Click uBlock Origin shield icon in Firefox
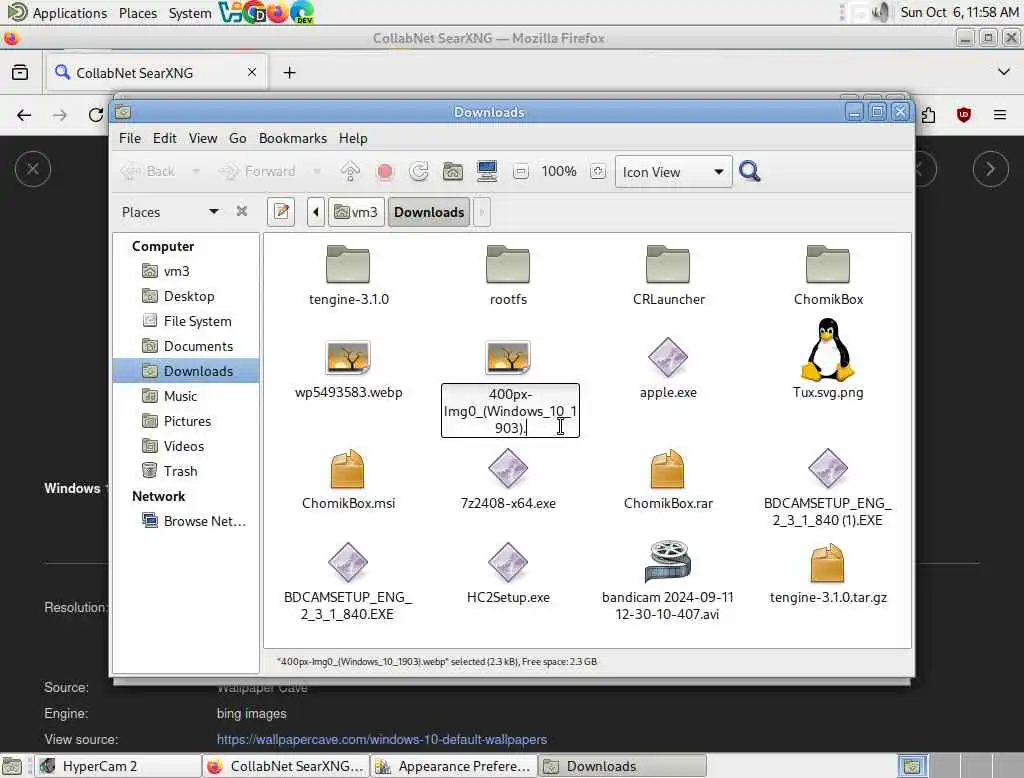The height and width of the screenshot is (778, 1024). click(x=963, y=115)
